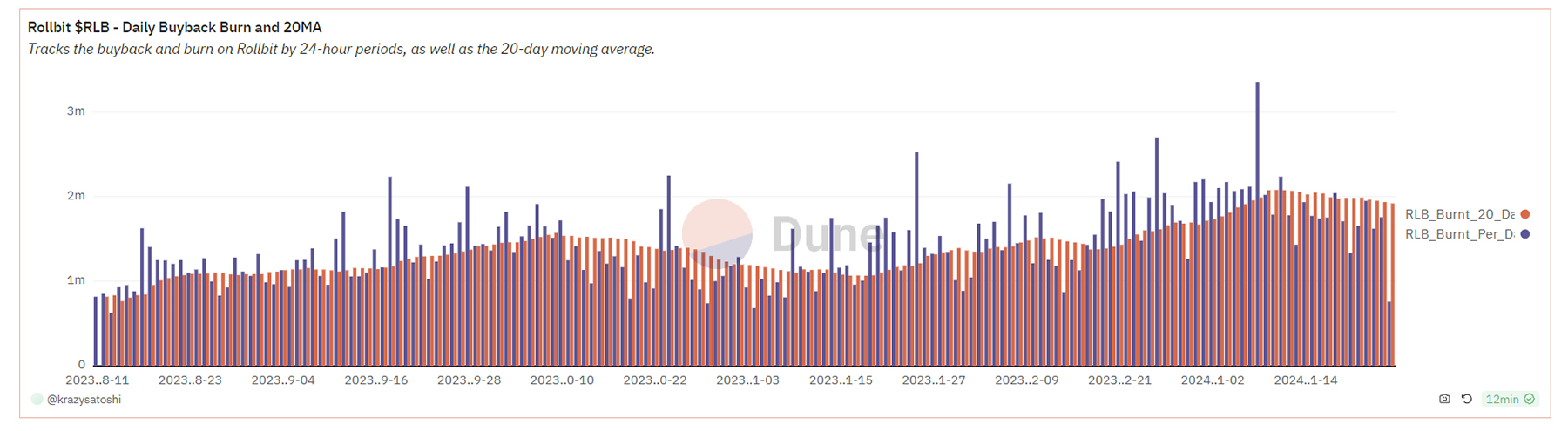This screenshot has height=431, width=1568.
Task: Open the @krazysatoshi author link
Action: tap(84, 399)
